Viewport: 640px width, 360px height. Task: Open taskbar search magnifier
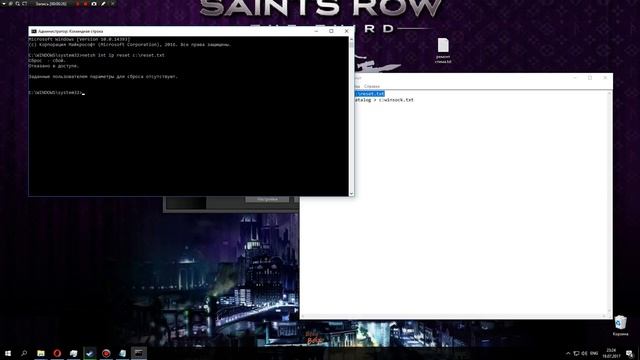point(24,353)
